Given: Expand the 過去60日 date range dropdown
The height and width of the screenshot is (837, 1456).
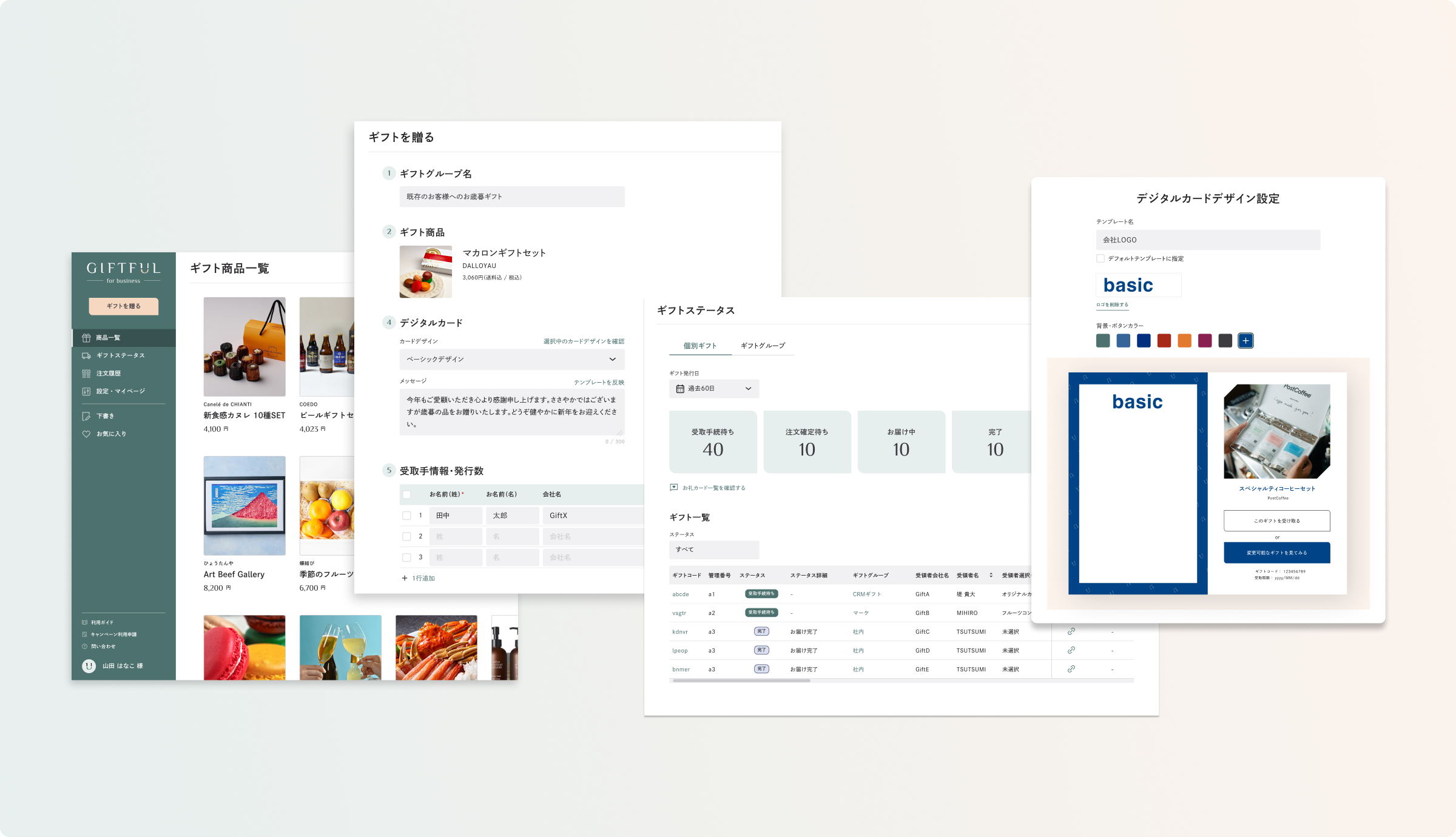Looking at the screenshot, I should click(713, 389).
